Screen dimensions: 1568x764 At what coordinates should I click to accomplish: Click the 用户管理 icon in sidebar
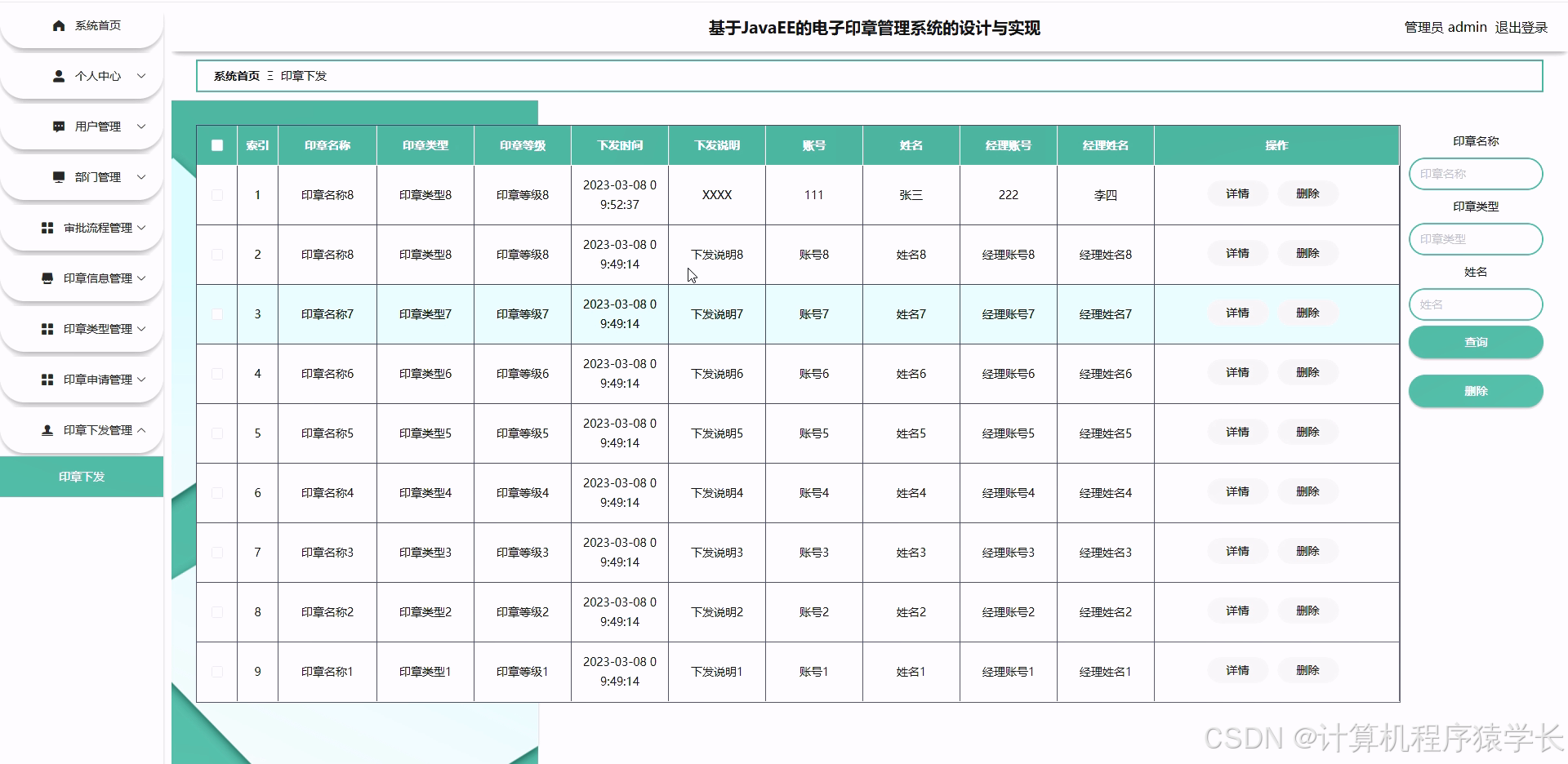(57, 127)
